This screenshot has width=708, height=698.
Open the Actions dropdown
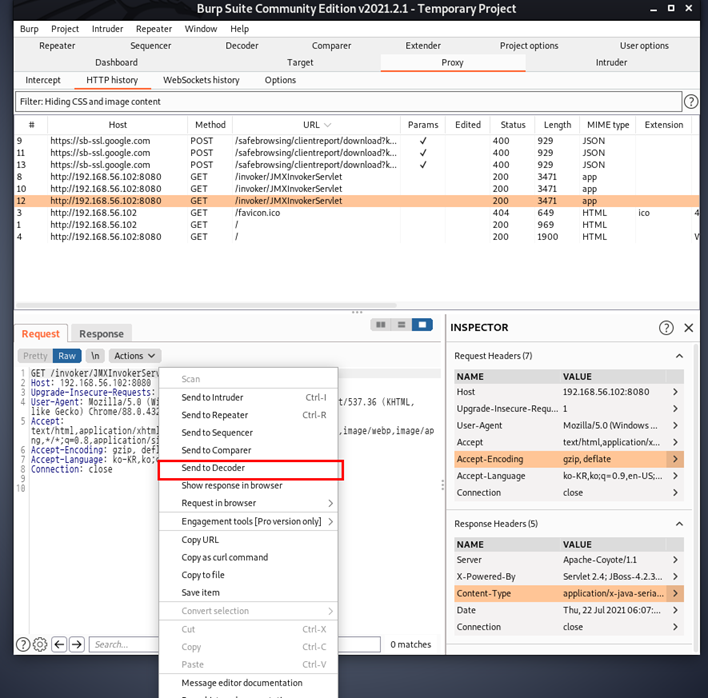coord(135,356)
